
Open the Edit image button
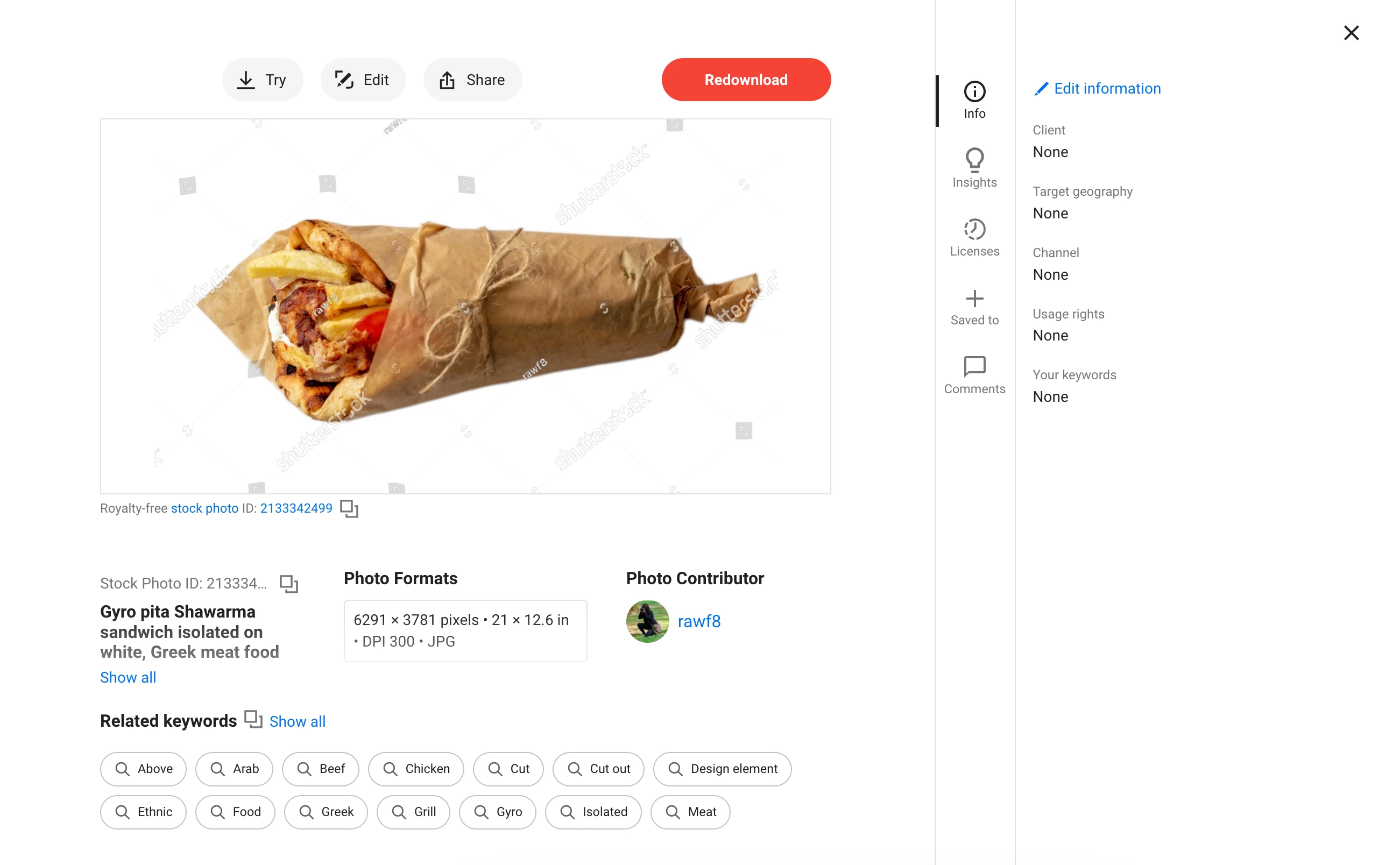(363, 80)
